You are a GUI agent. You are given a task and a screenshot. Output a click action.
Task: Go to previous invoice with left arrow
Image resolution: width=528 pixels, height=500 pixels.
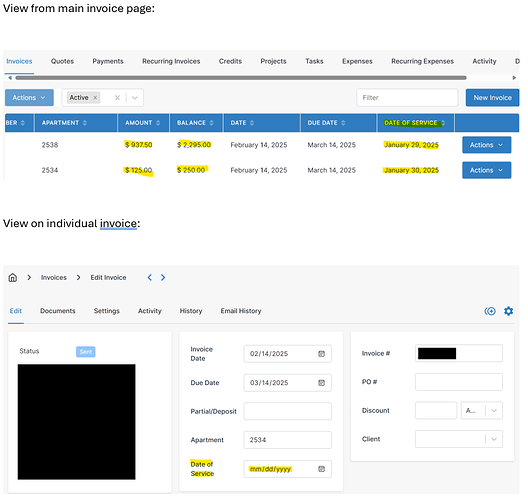(150, 277)
